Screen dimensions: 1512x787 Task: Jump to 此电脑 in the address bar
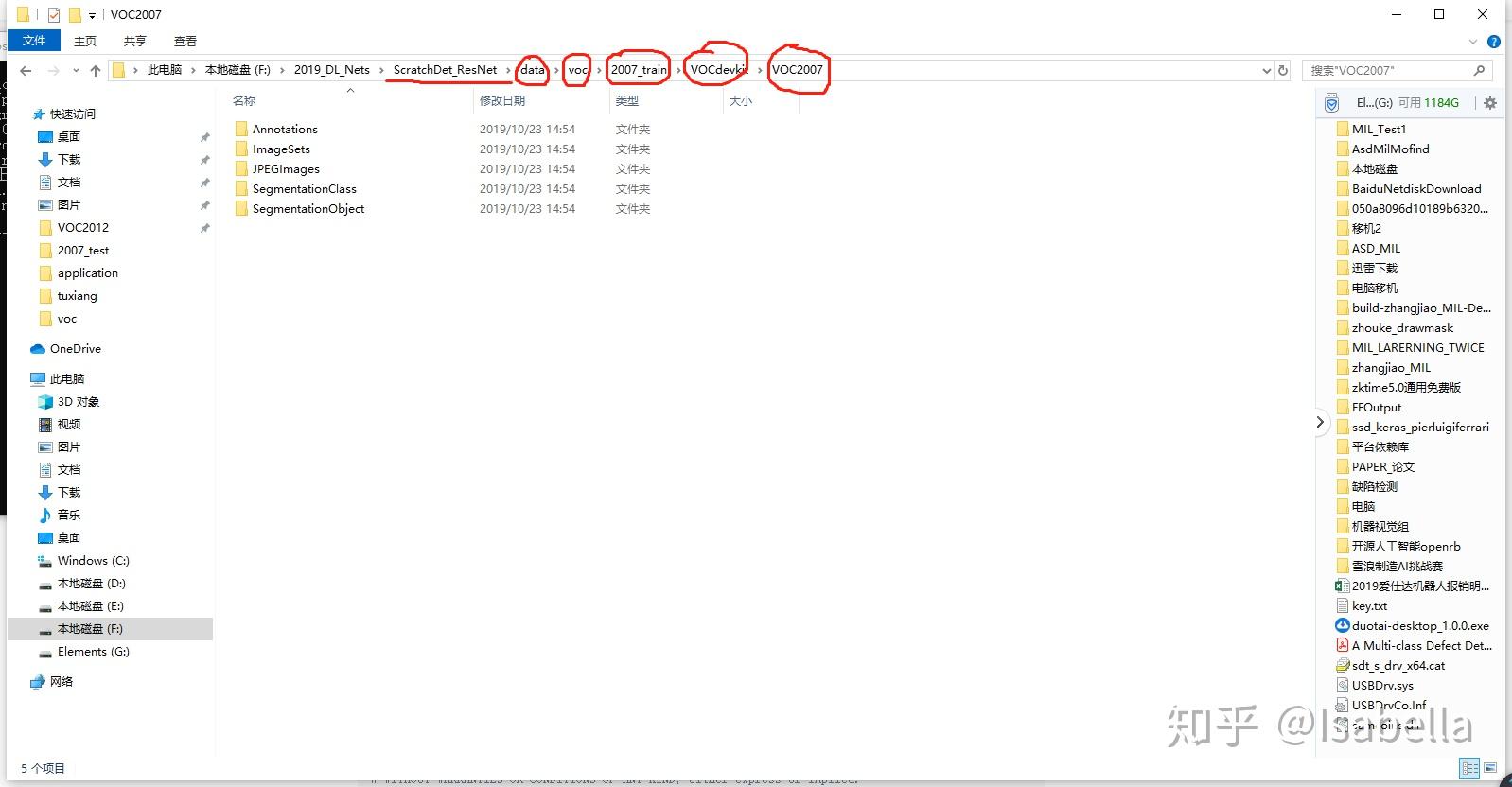point(165,70)
